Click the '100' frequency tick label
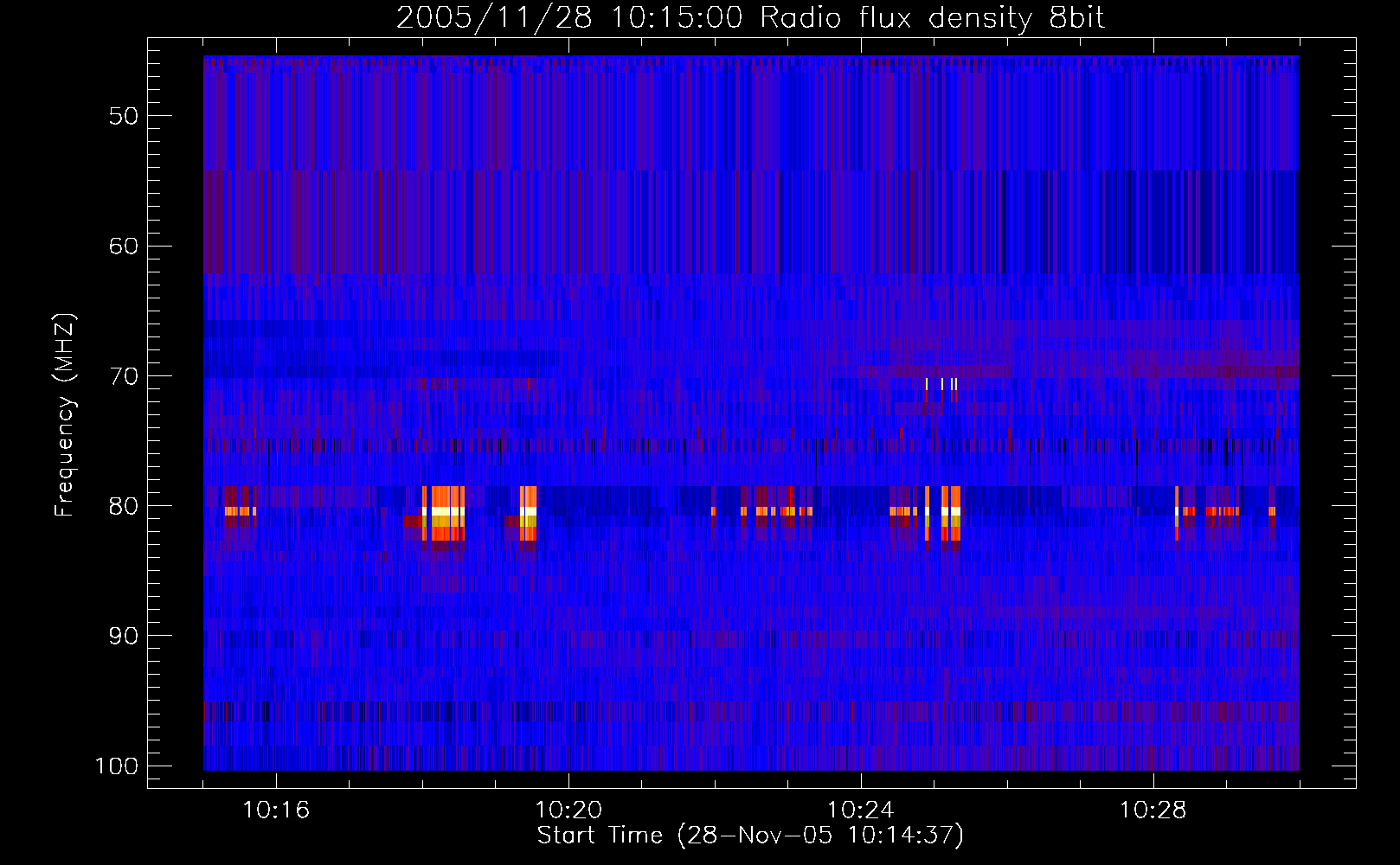This screenshot has width=1400, height=865. coord(117,766)
